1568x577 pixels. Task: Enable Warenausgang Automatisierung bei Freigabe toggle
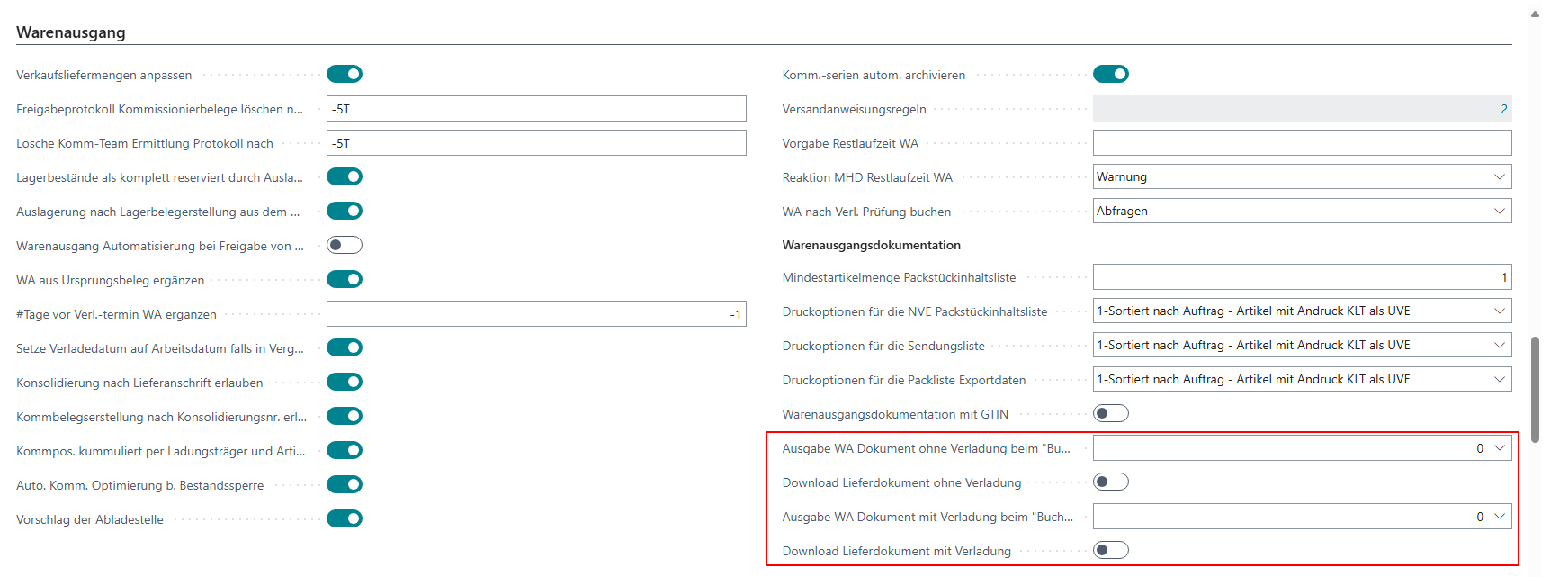344,245
